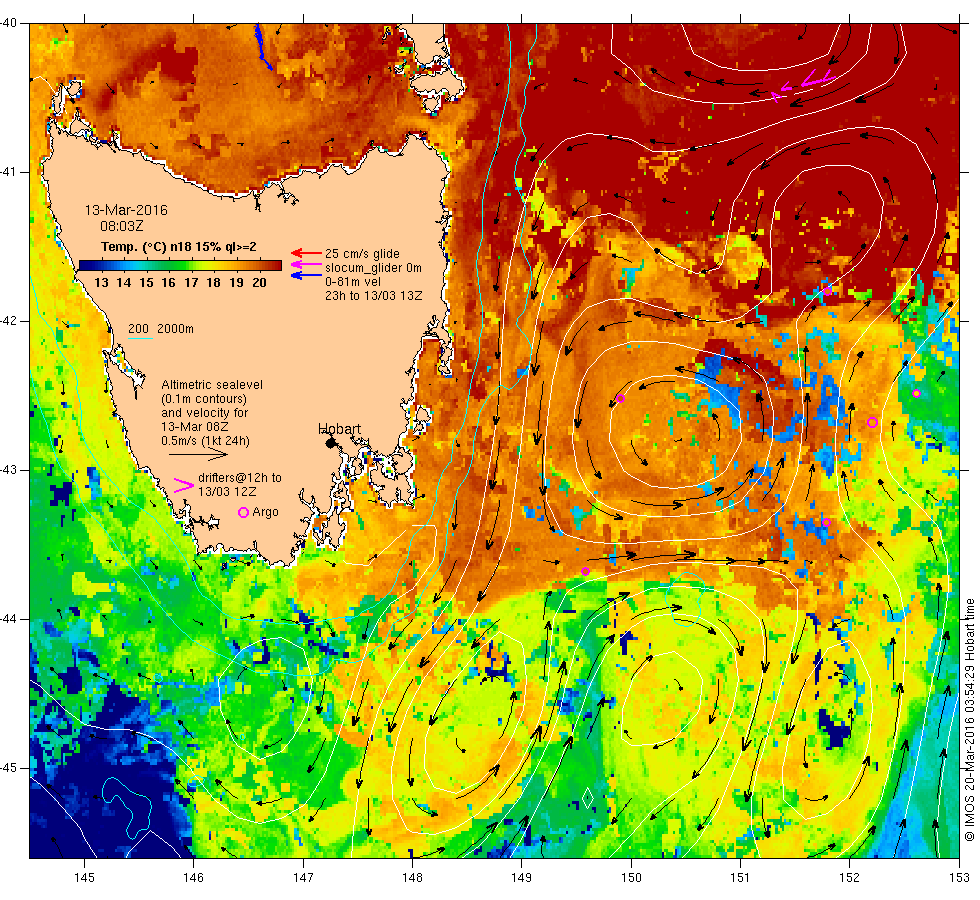Click the 145 longitude axis label
Screen dimensions: 980x900
pos(84,878)
